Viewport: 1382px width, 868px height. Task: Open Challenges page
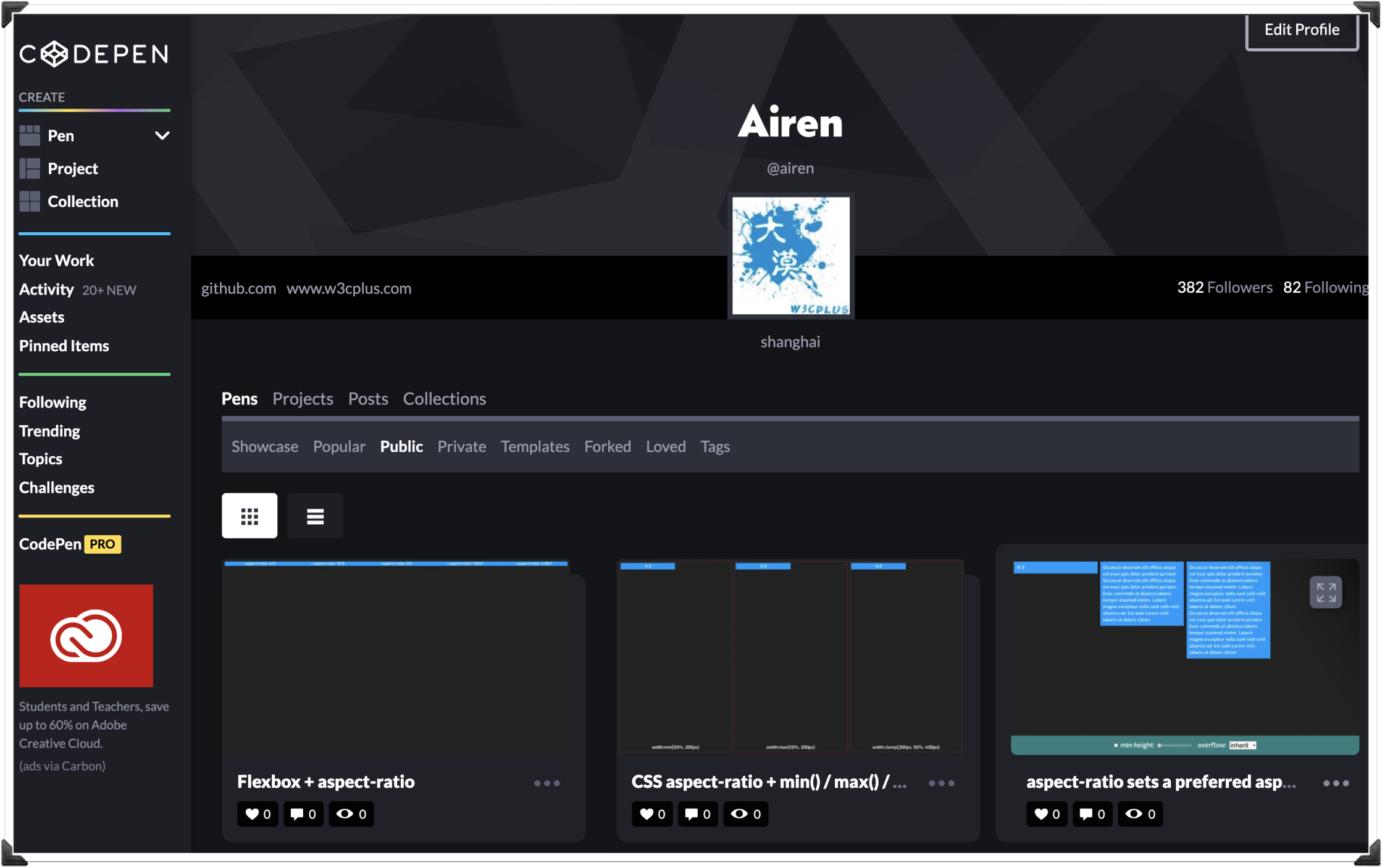click(x=56, y=488)
